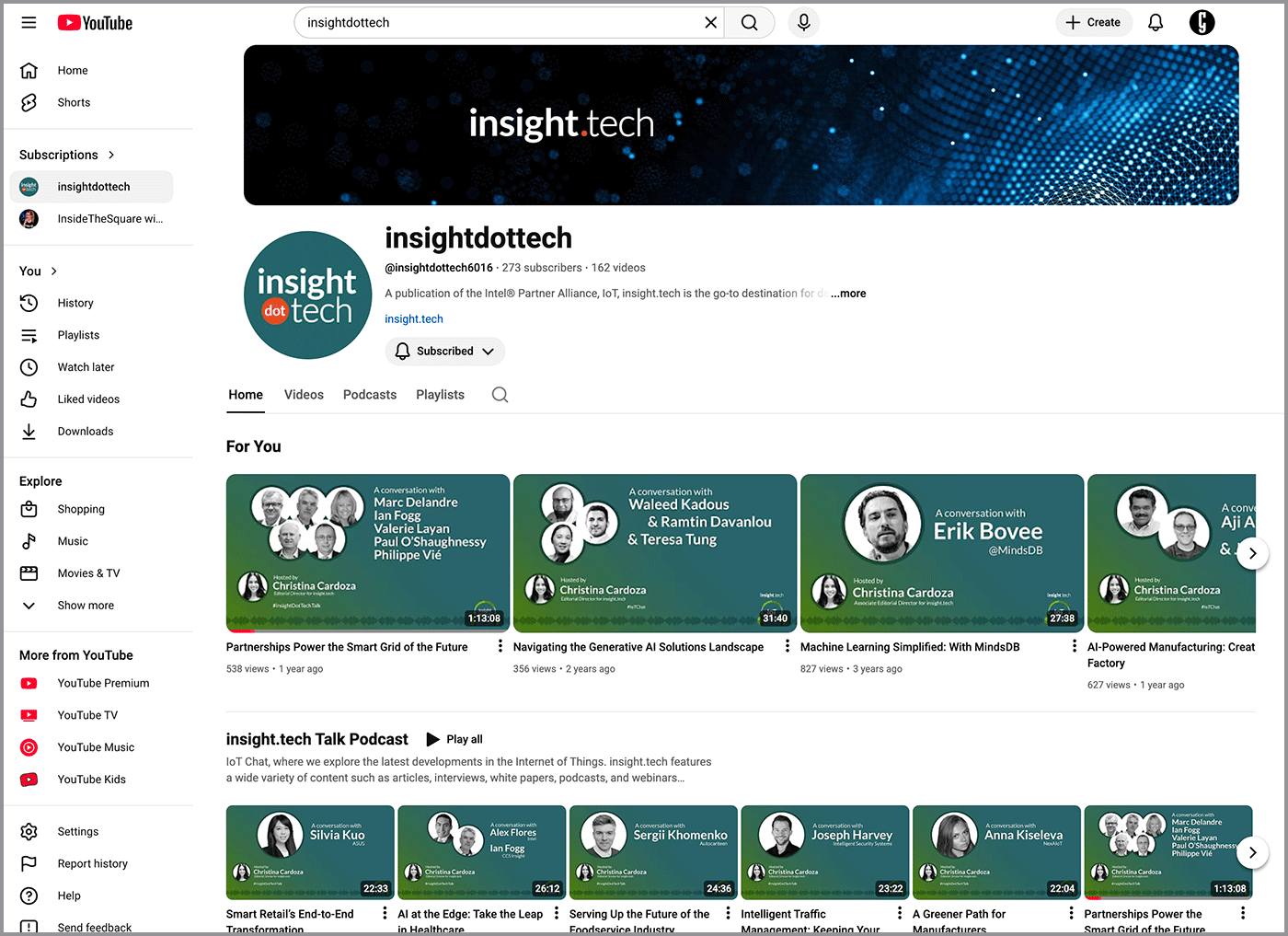Open Machine Learning Simplified: With MindsDB title
The image size is (1288, 936).
[910, 647]
